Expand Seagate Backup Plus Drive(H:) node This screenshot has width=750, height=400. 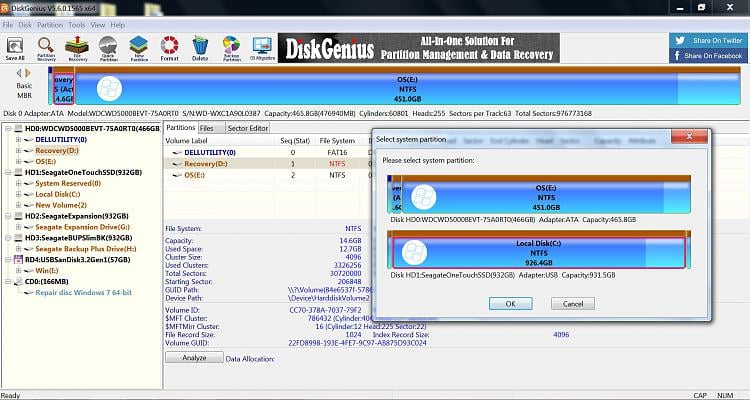(x=19, y=249)
